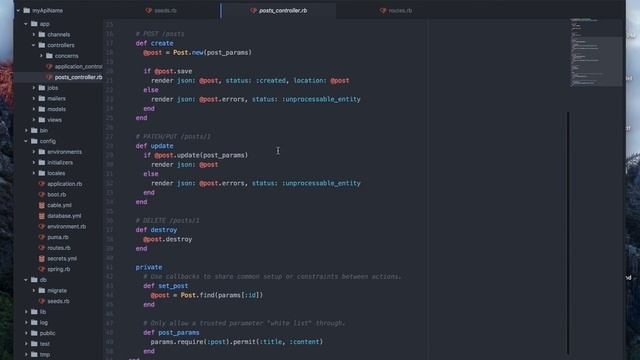Collapse the controllers folder chevron
Screen dimensions: 640x360
pyautogui.click(x=34, y=45)
